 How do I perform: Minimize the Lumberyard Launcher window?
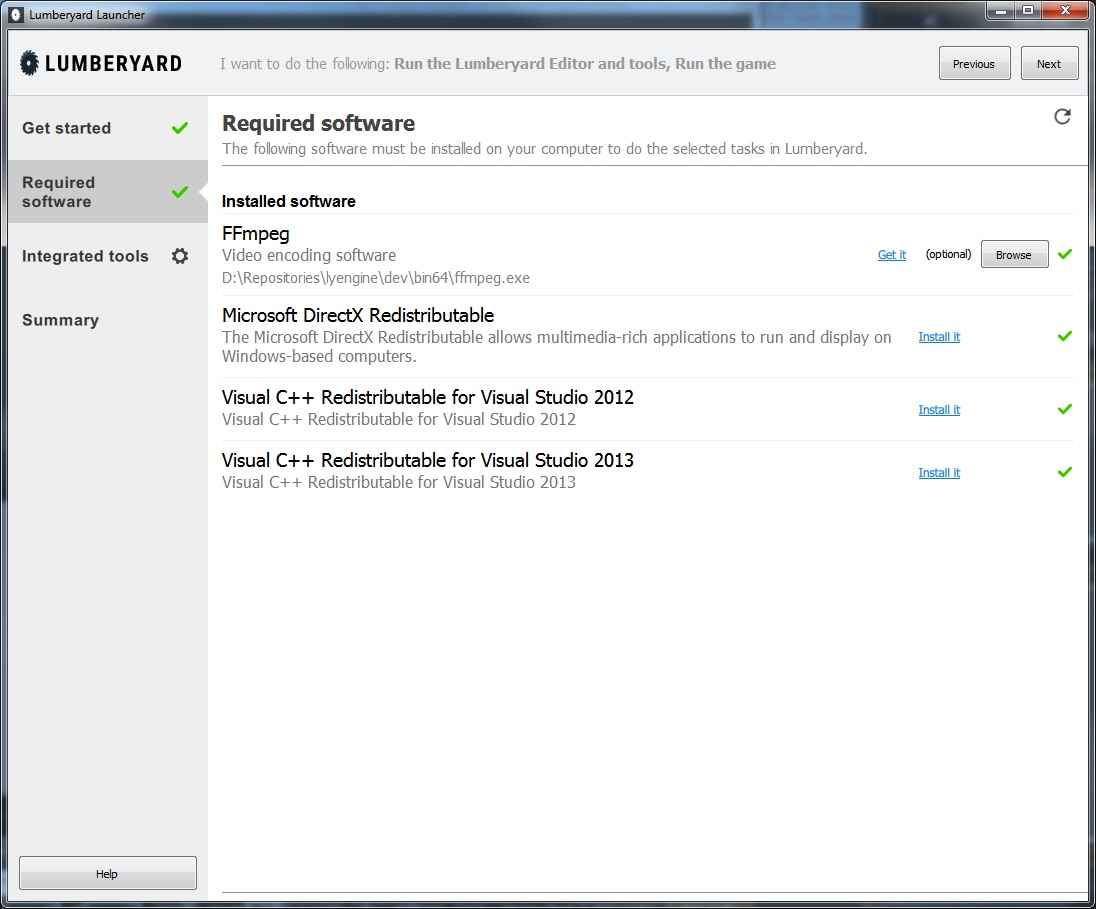click(1001, 10)
